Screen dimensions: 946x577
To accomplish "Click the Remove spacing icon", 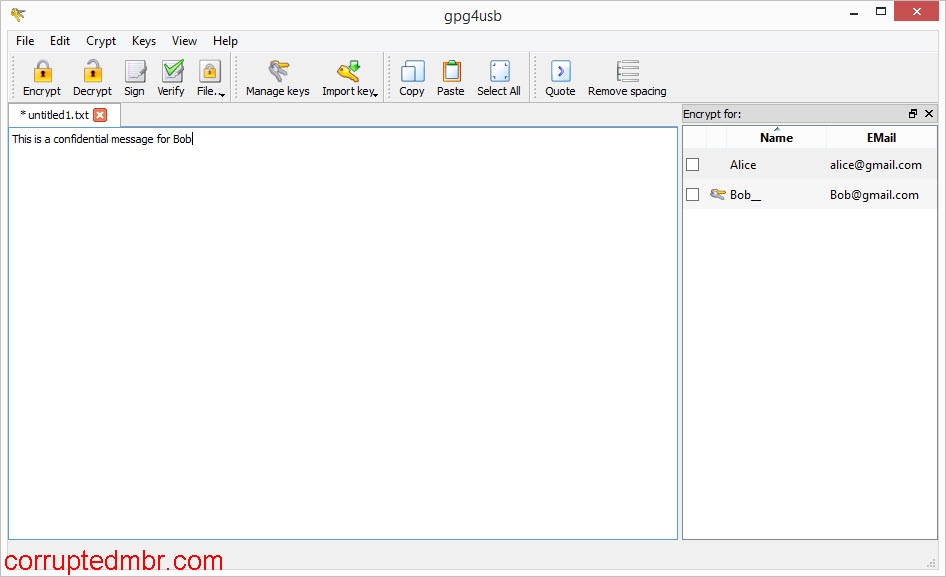I will [x=626, y=70].
